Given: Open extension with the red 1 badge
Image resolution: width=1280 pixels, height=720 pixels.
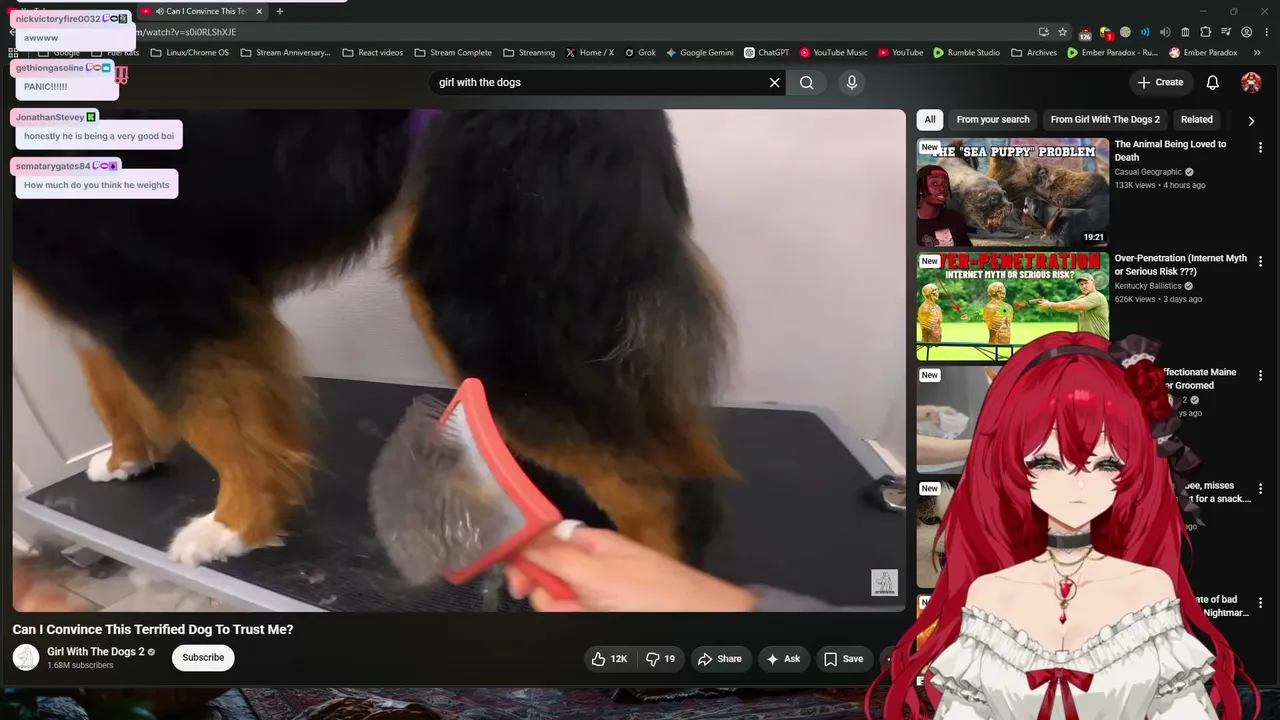Looking at the screenshot, I should tap(1106, 33).
